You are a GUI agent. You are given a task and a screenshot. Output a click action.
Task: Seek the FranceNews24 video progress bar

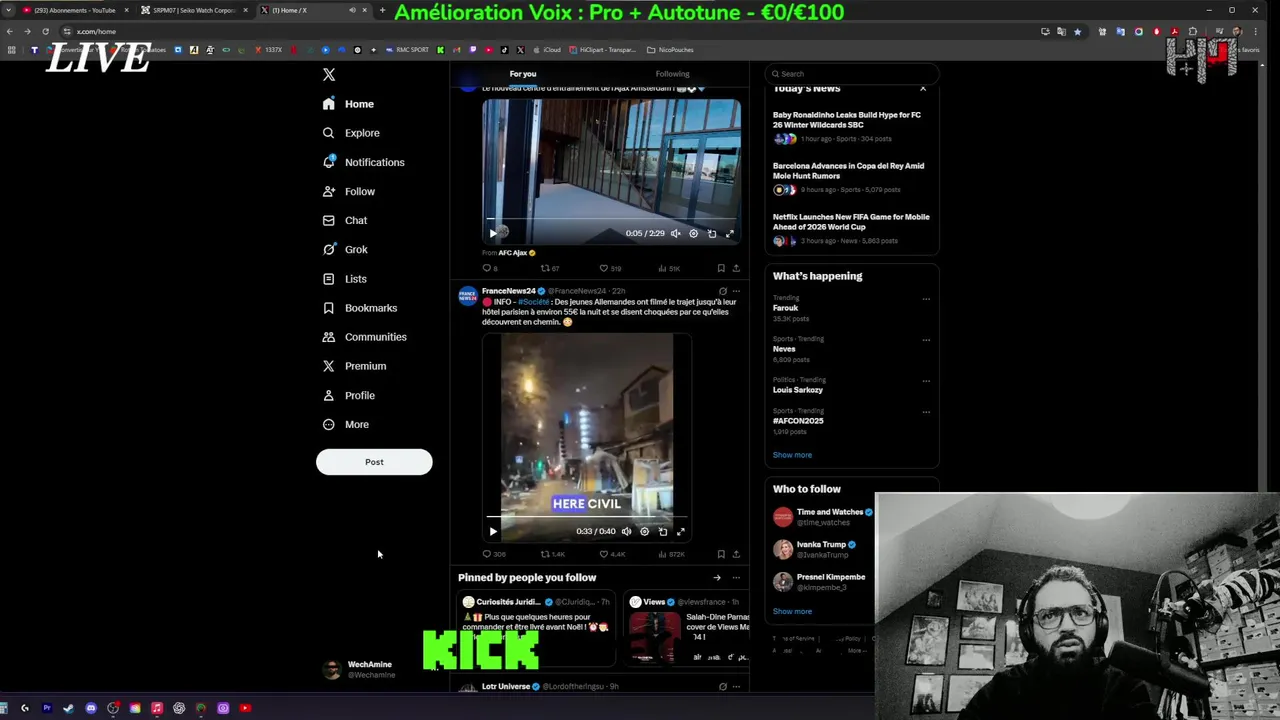click(587, 517)
